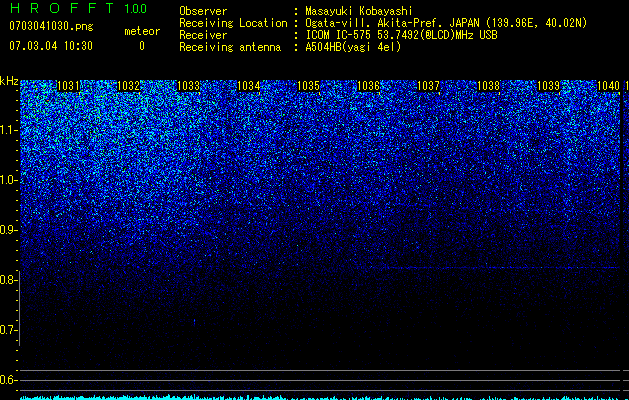Click the 0.7 frequency axis label

pos(8,330)
